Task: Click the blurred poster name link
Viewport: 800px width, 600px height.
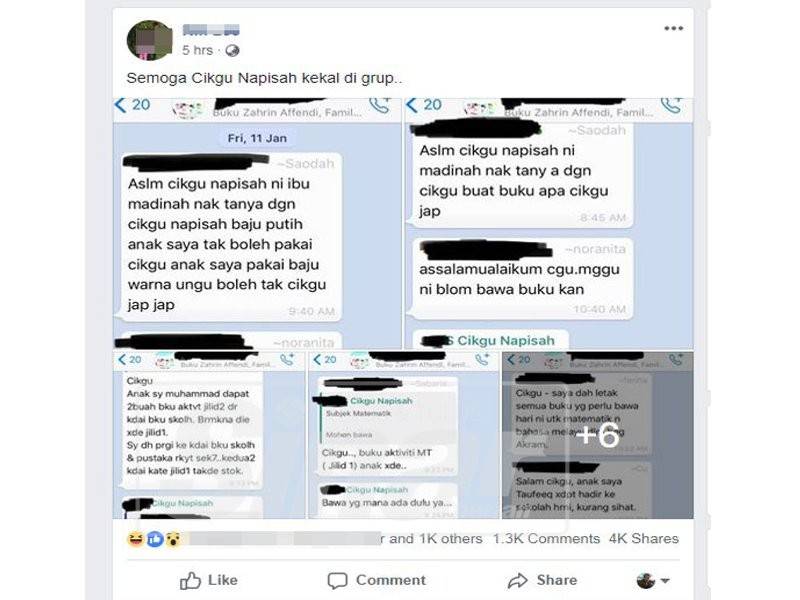Action: point(211,30)
